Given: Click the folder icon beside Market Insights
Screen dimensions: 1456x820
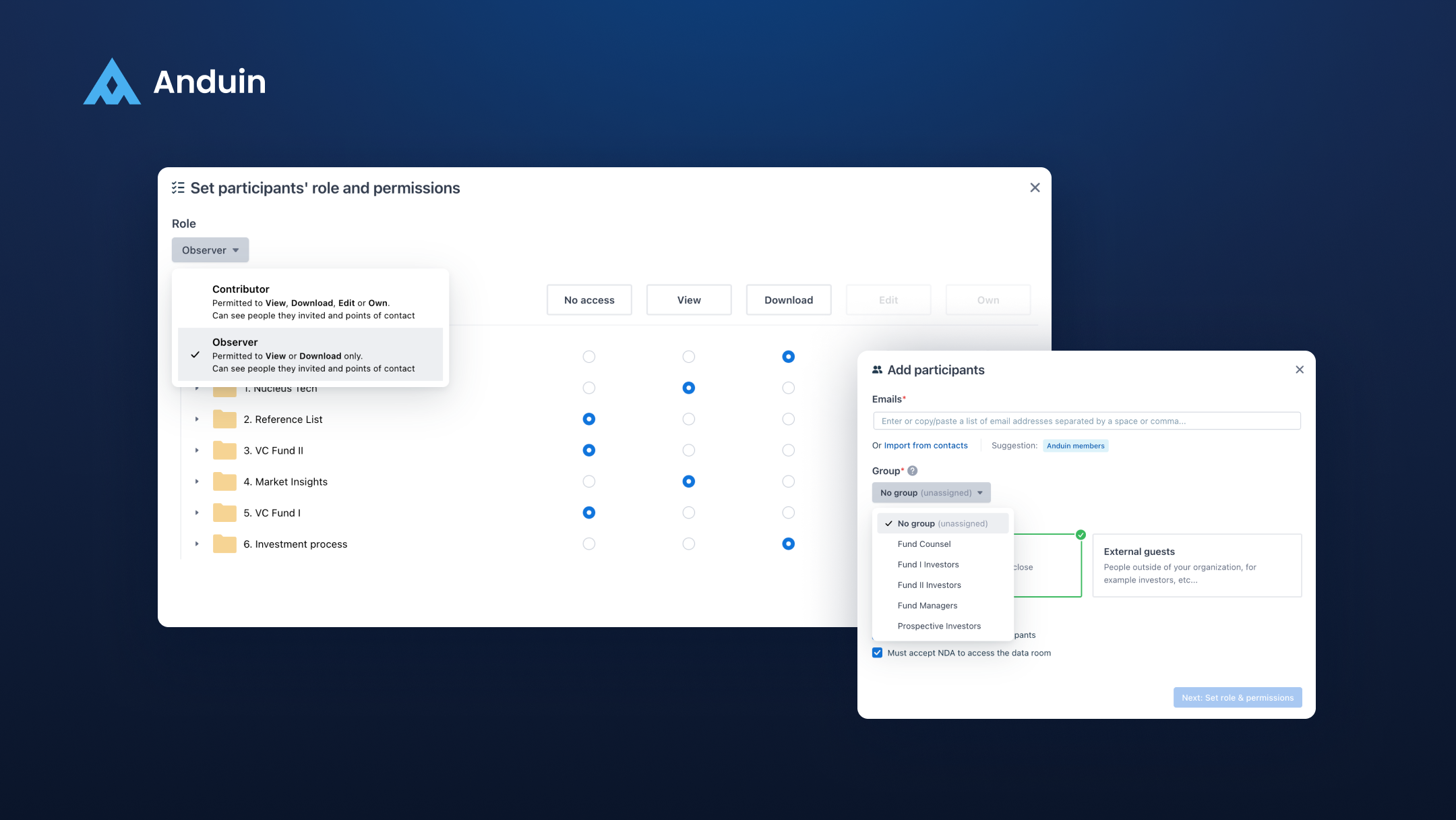Looking at the screenshot, I should [x=224, y=481].
